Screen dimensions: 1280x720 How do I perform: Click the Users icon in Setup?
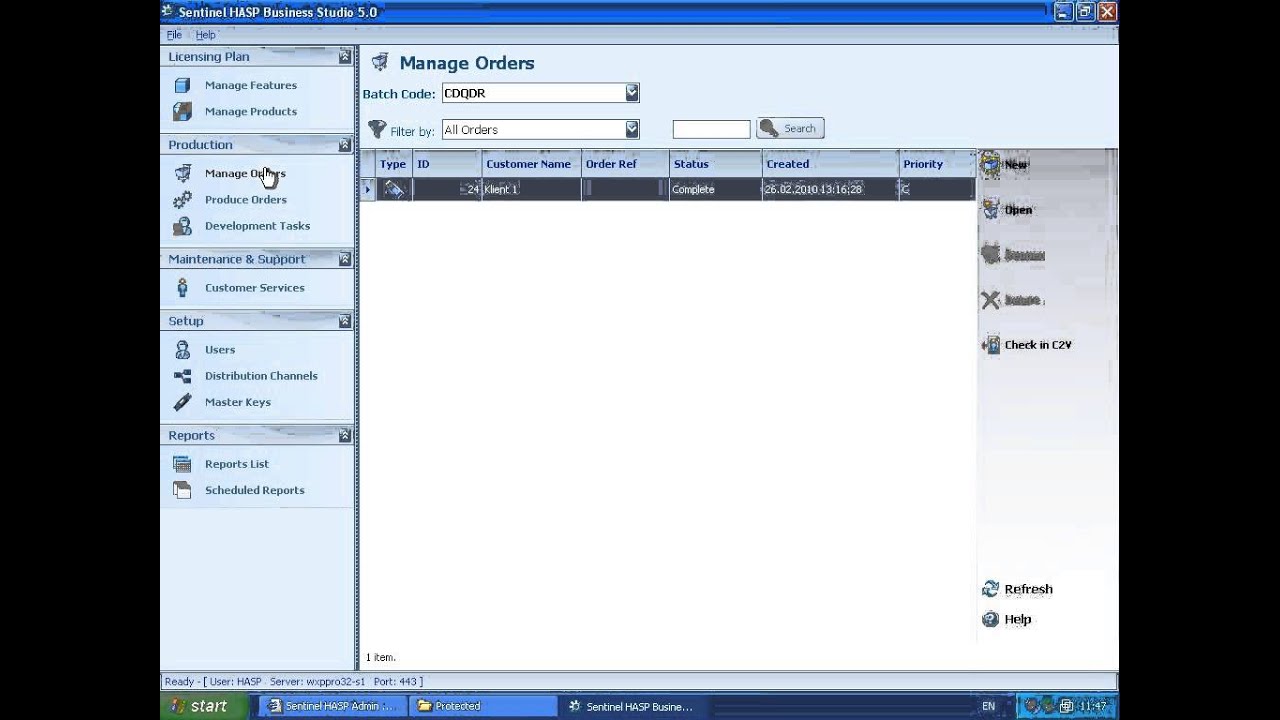pyautogui.click(x=182, y=350)
